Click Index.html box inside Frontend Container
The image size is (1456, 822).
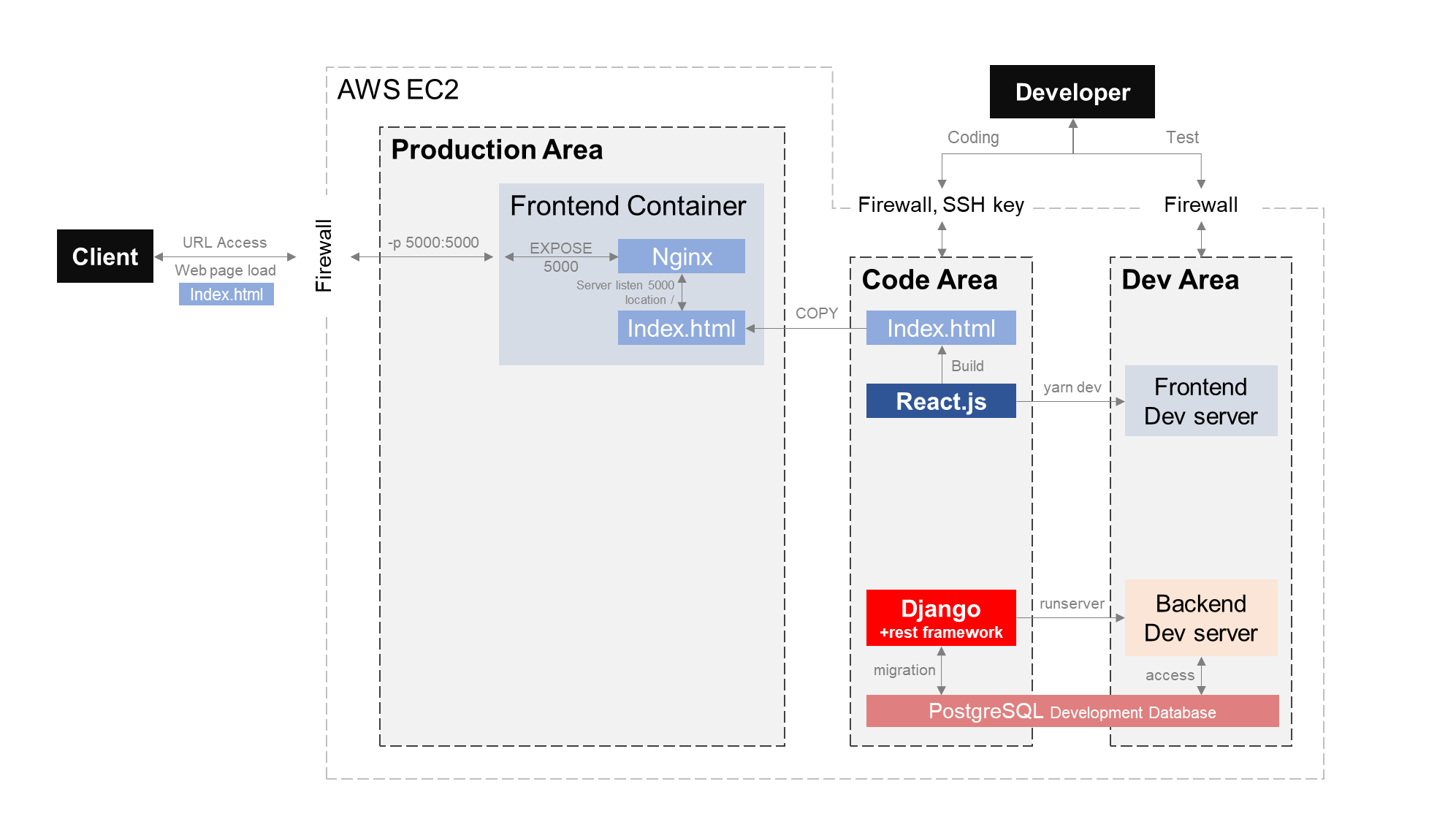[681, 328]
